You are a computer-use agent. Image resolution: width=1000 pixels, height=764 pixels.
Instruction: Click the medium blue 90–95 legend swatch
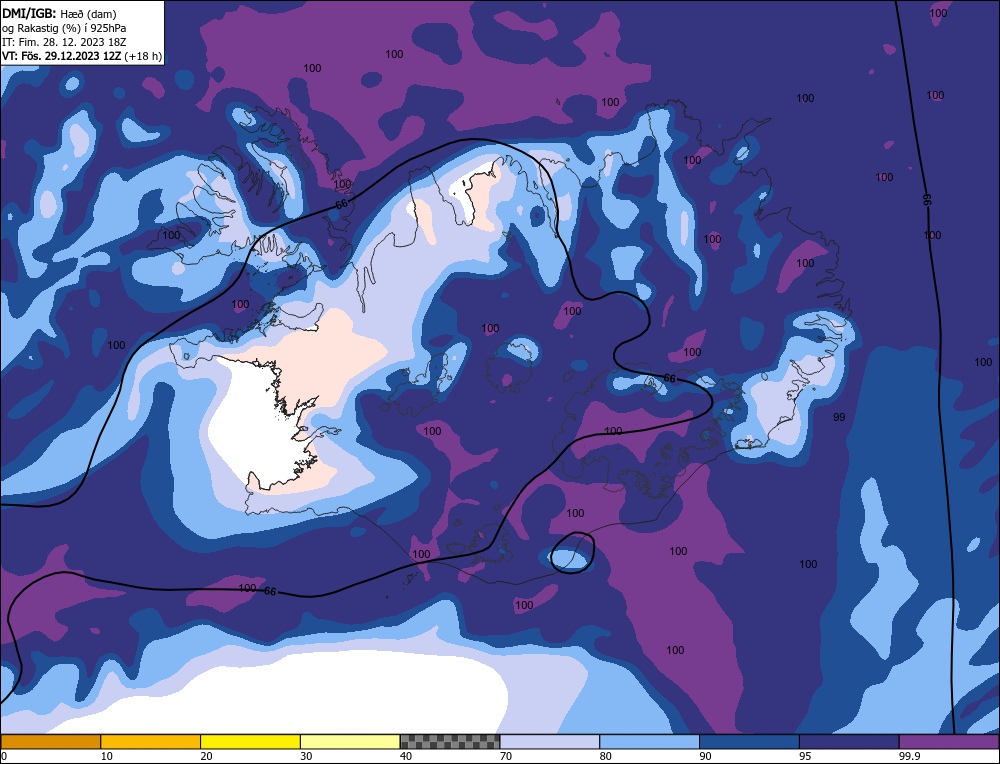point(749,742)
